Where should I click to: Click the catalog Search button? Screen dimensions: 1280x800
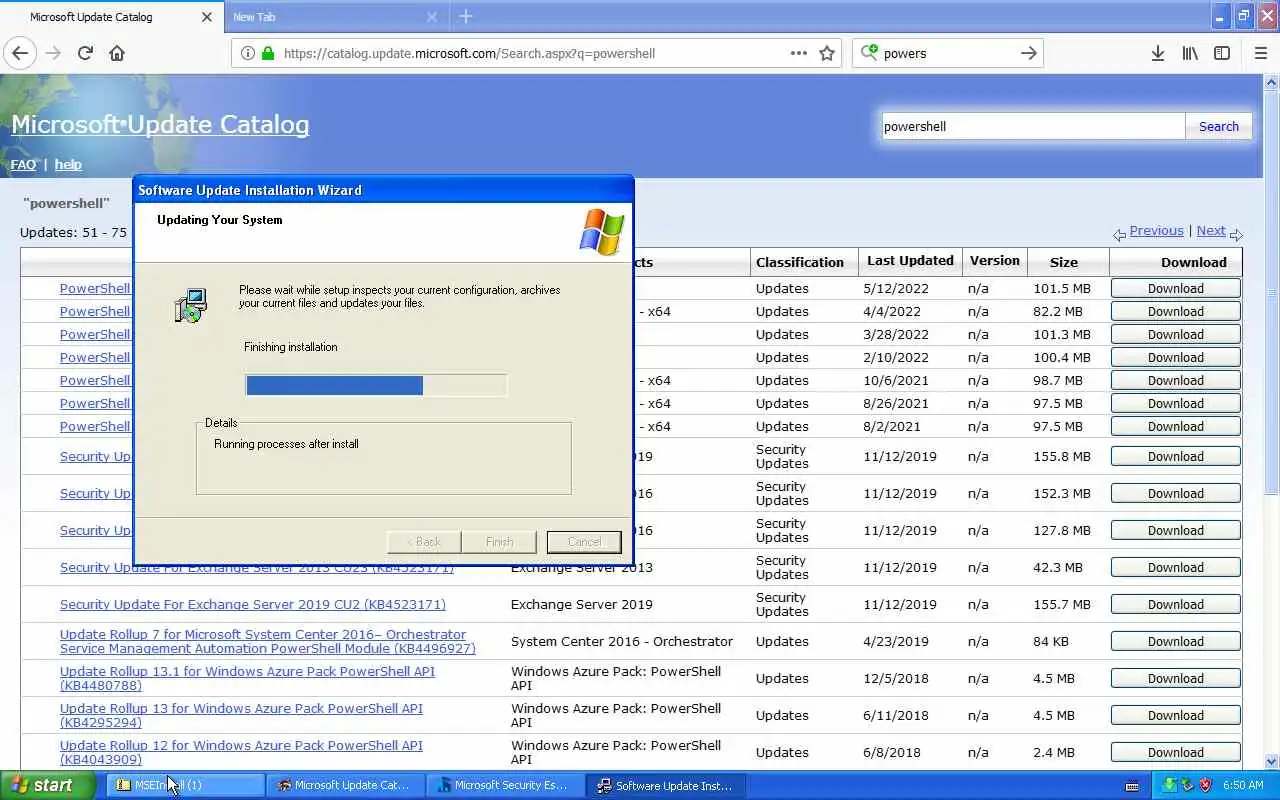(1218, 126)
